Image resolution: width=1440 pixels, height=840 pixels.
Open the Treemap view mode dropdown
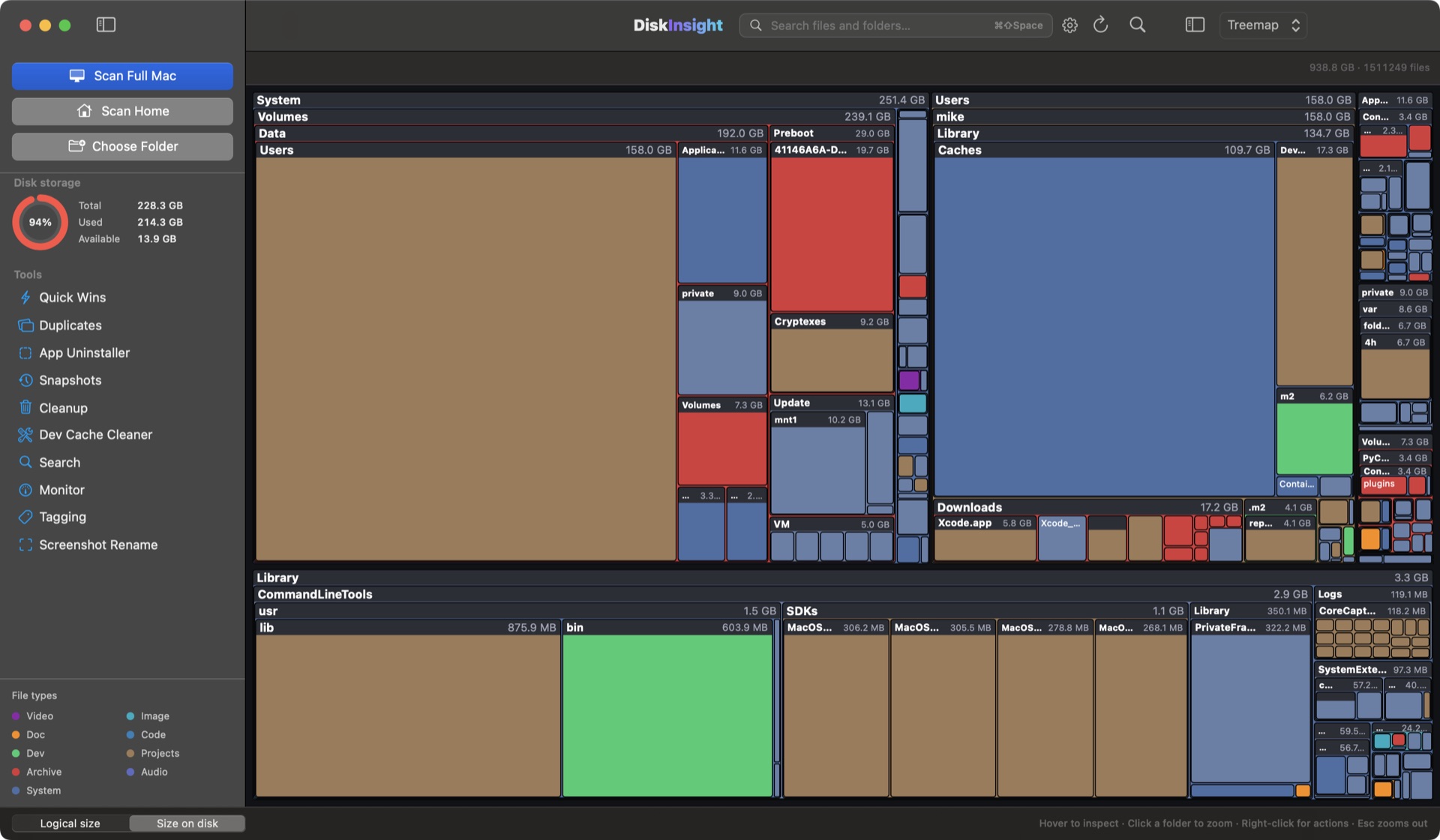click(1263, 25)
